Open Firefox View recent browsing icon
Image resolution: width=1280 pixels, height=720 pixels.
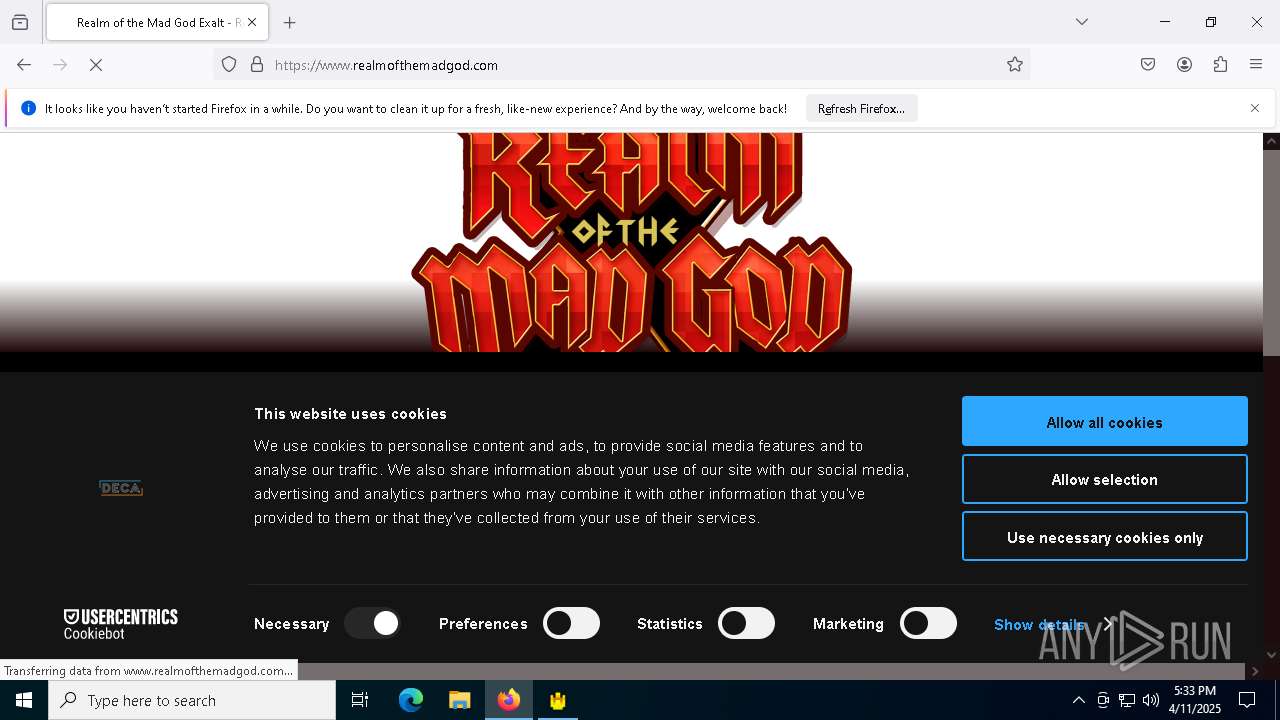20,22
